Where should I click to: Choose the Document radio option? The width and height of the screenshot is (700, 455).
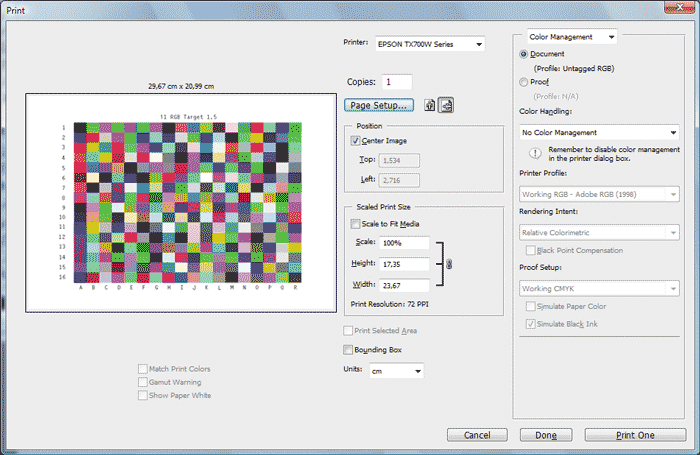526,53
